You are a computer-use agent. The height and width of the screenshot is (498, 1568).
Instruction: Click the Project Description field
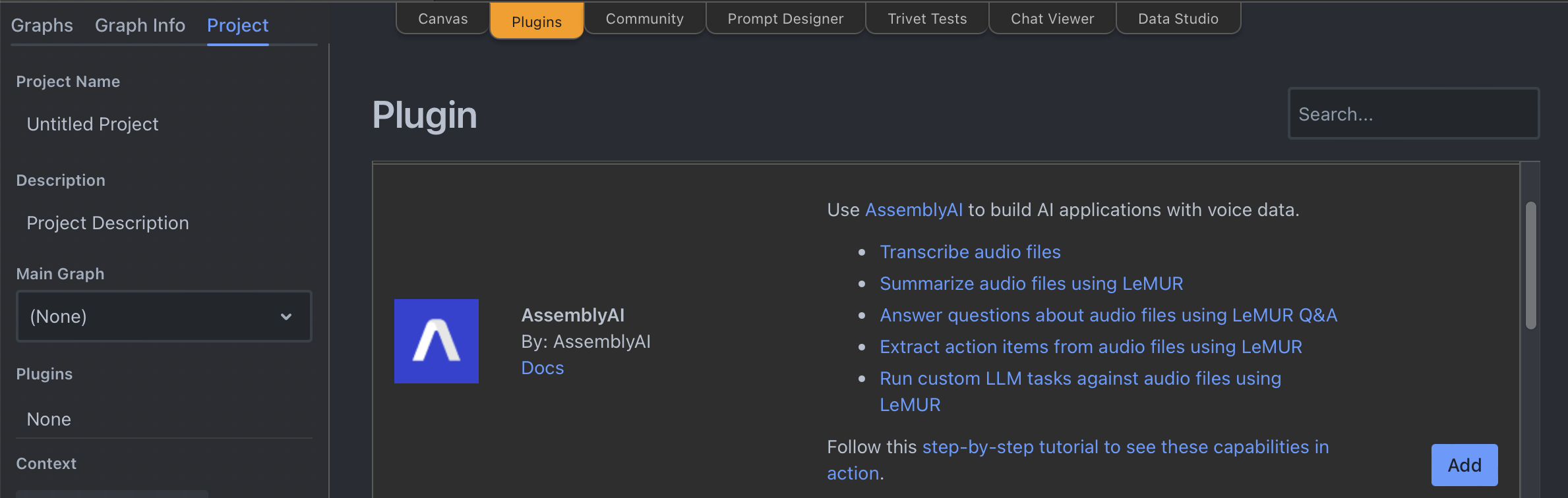[107, 223]
